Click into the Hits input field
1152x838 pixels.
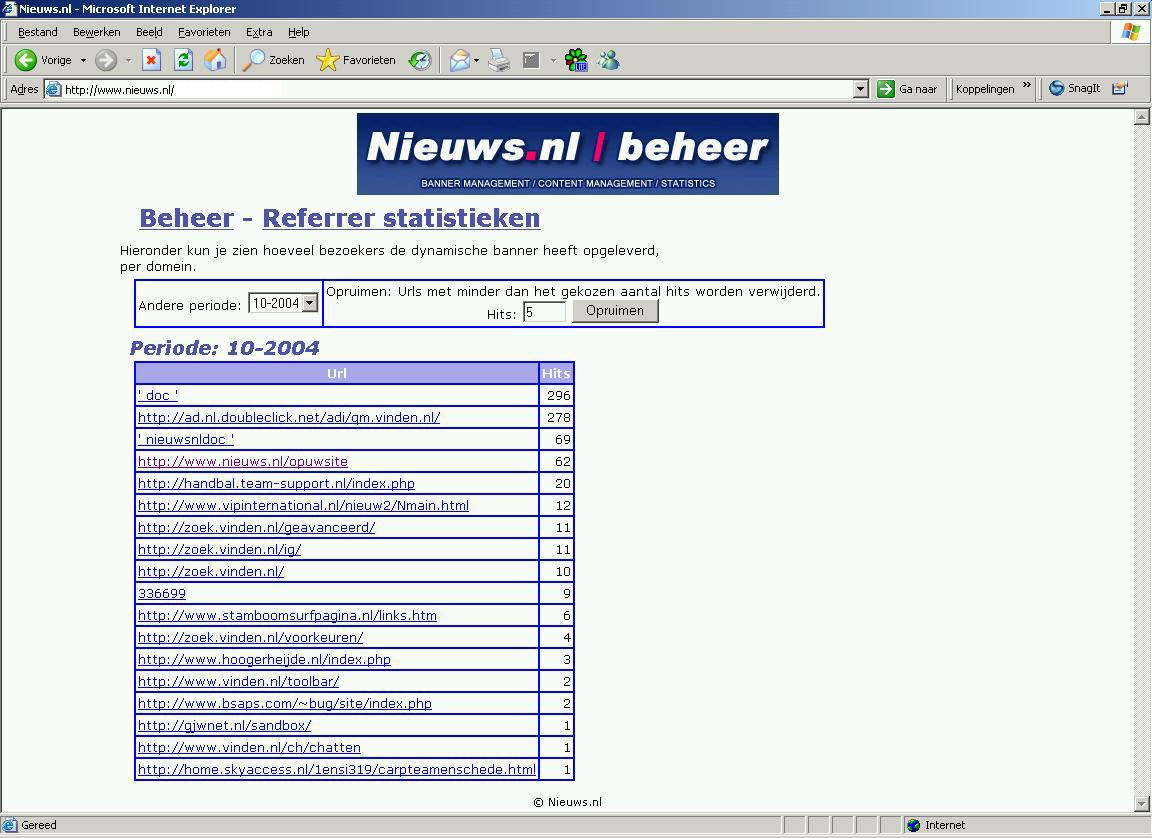544,312
